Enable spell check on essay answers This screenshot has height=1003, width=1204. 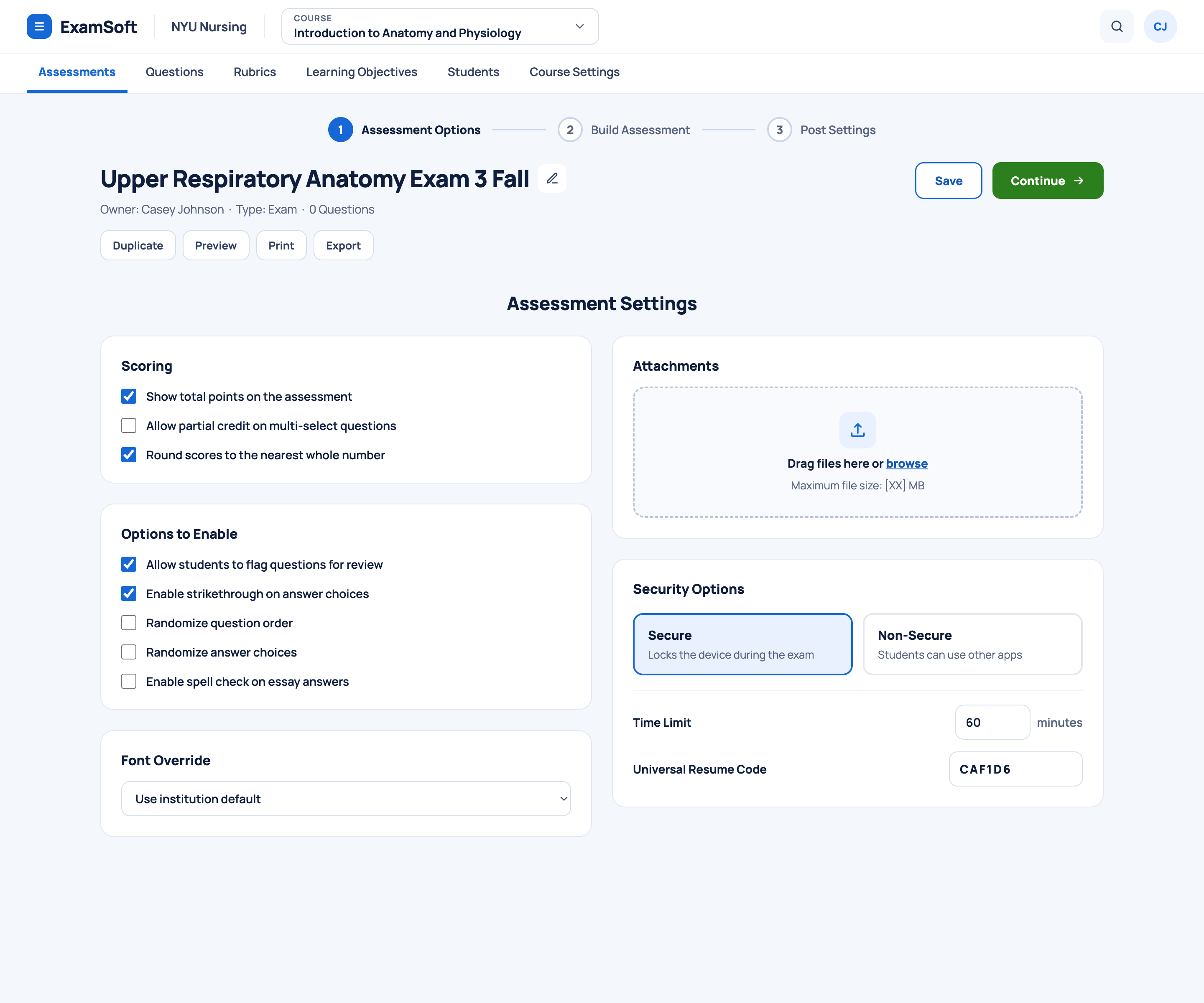click(x=129, y=682)
